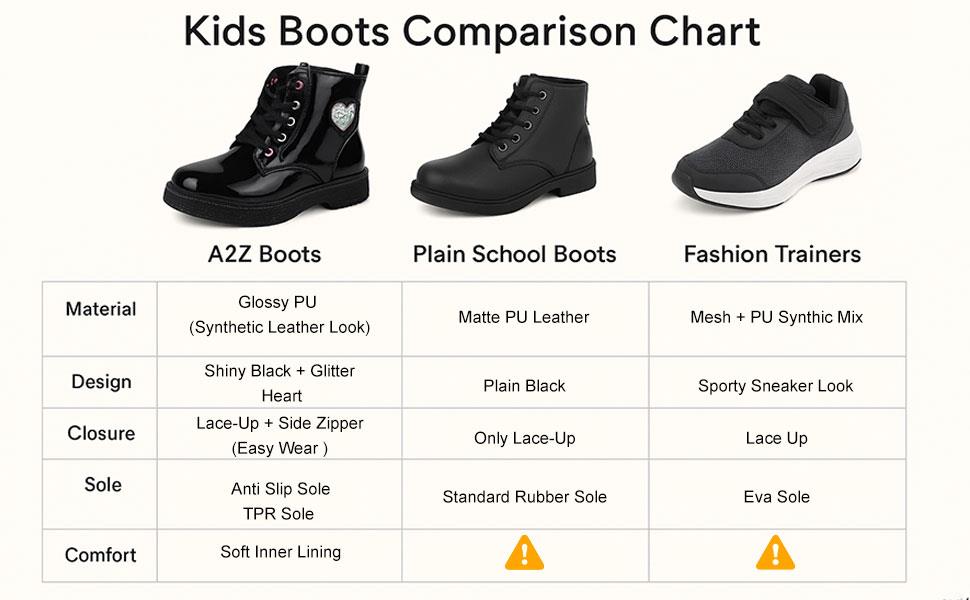The image size is (970, 600).
Task: Click the Eva Sole cell
Action: click(777, 496)
